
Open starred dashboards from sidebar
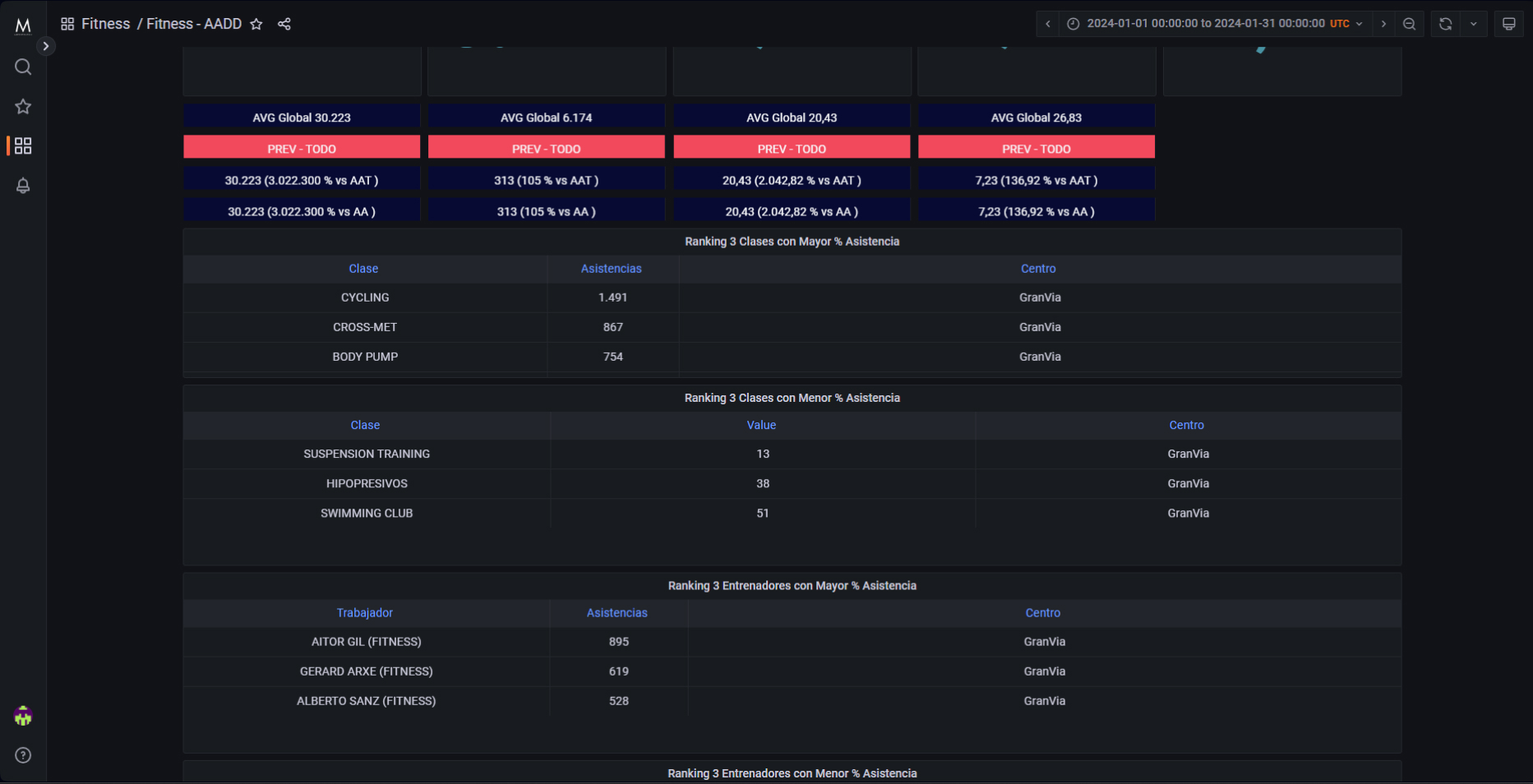pos(23,106)
